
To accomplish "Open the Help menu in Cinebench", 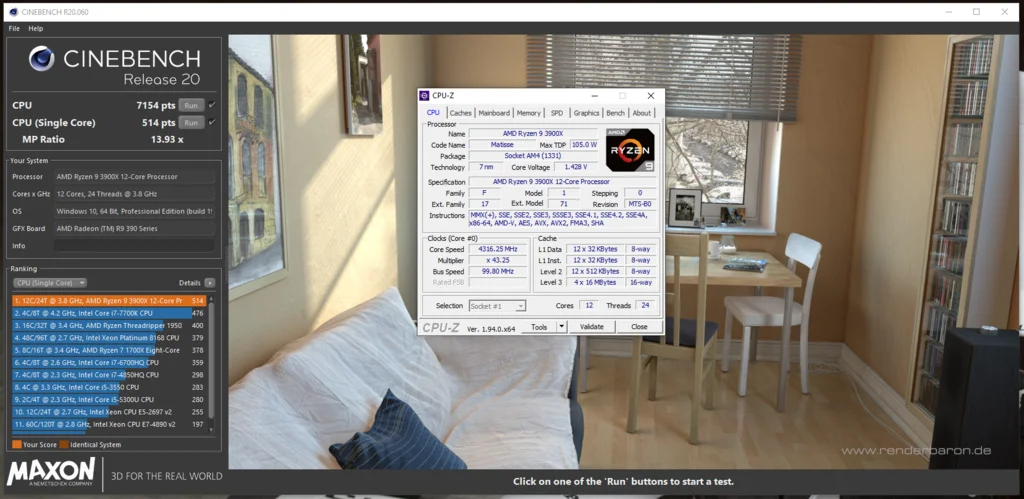I will pos(35,29).
